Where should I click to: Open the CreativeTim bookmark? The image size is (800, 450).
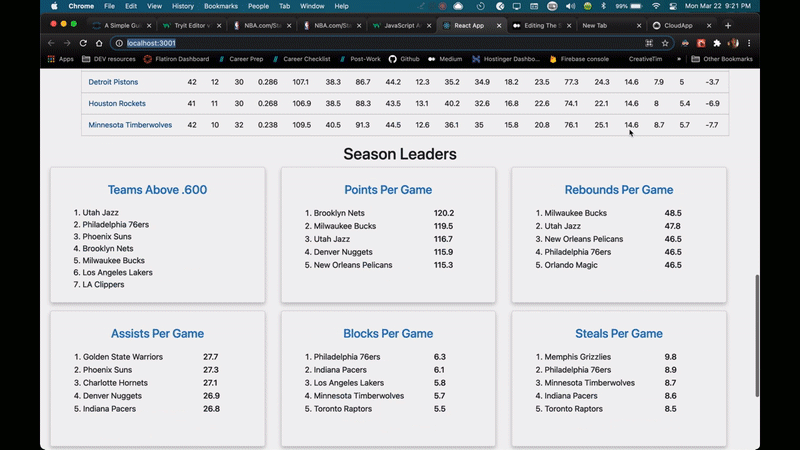(x=645, y=59)
